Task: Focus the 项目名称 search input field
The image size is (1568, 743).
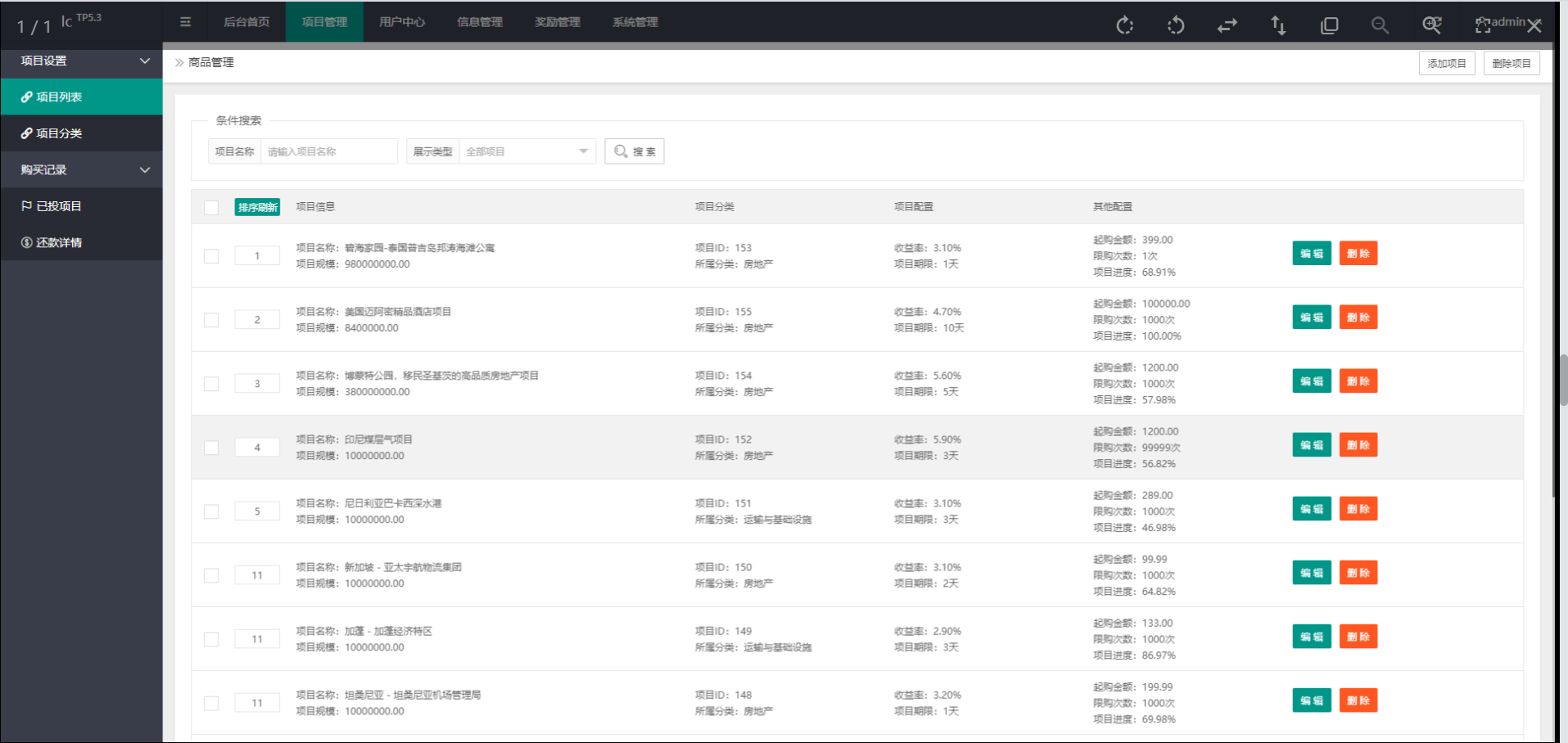Action: (x=328, y=151)
